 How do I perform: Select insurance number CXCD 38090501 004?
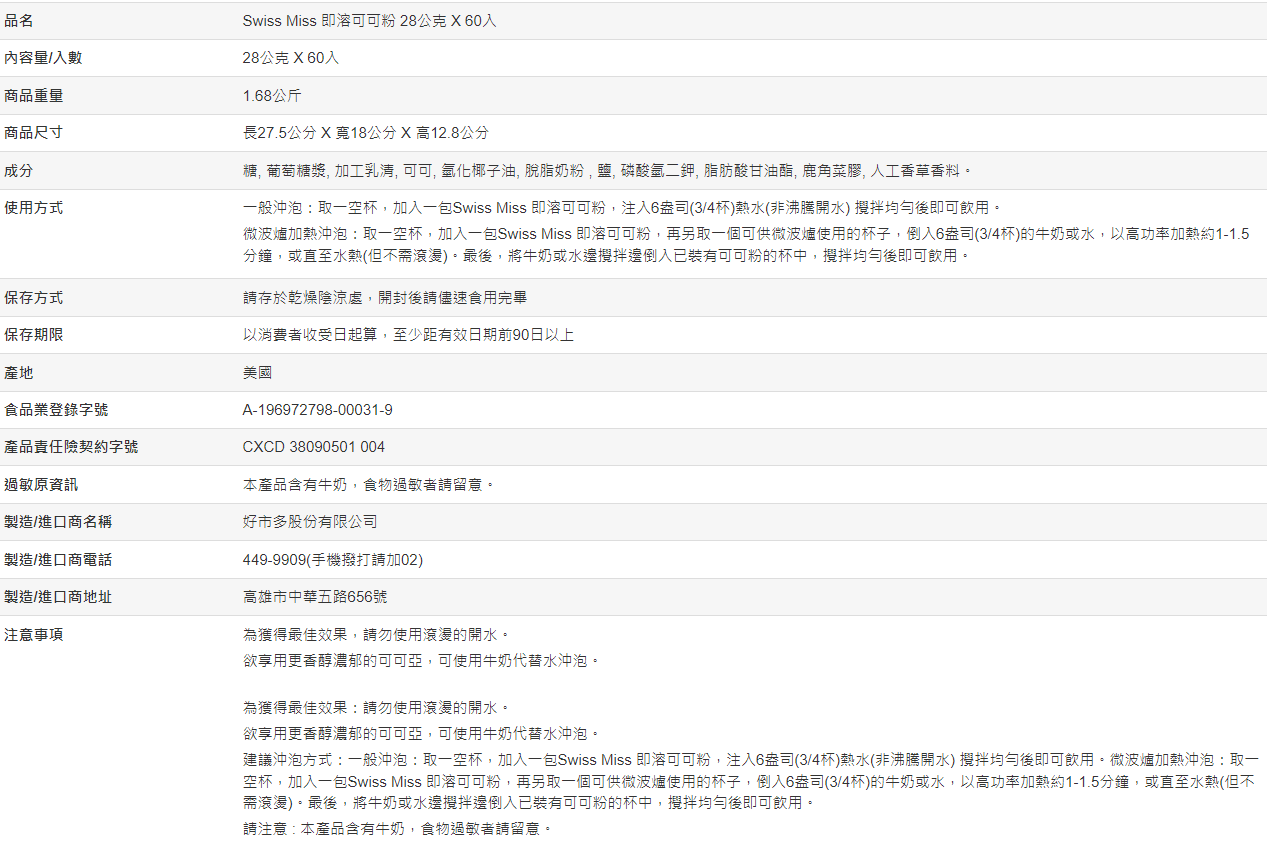tap(313, 447)
